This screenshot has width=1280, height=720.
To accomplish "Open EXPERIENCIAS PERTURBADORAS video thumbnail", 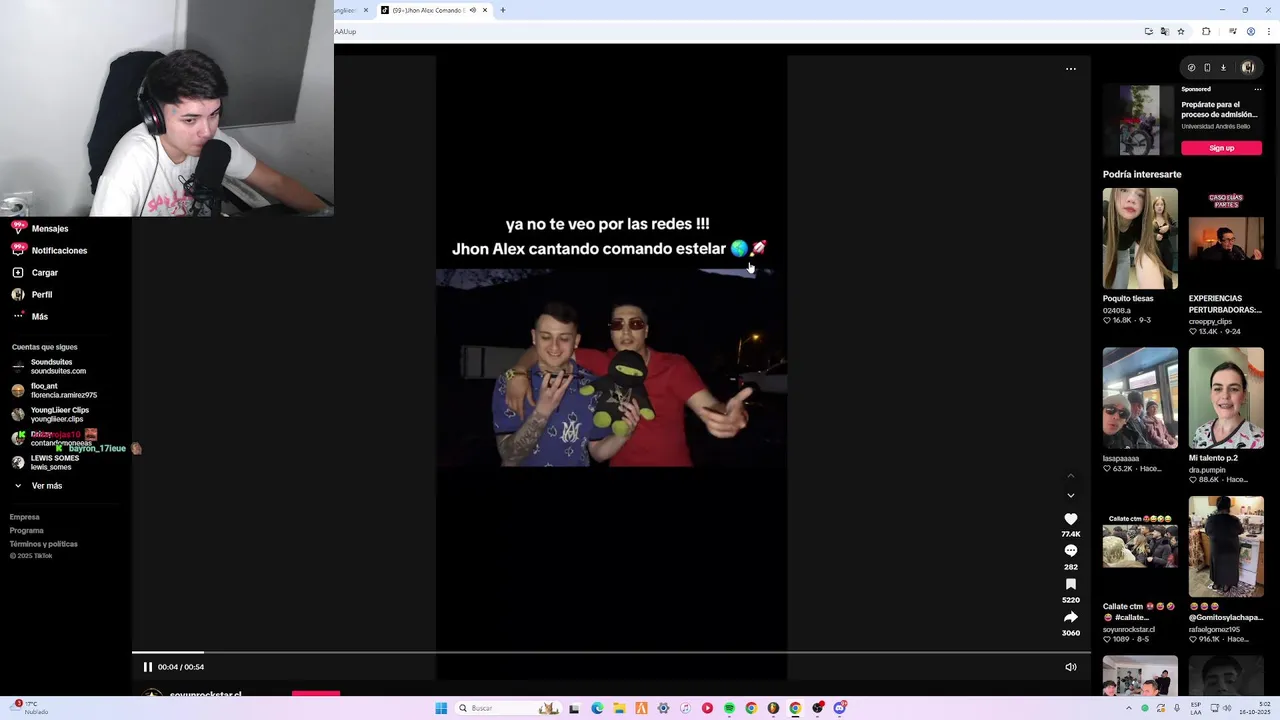I will (x=1226, y=239).
